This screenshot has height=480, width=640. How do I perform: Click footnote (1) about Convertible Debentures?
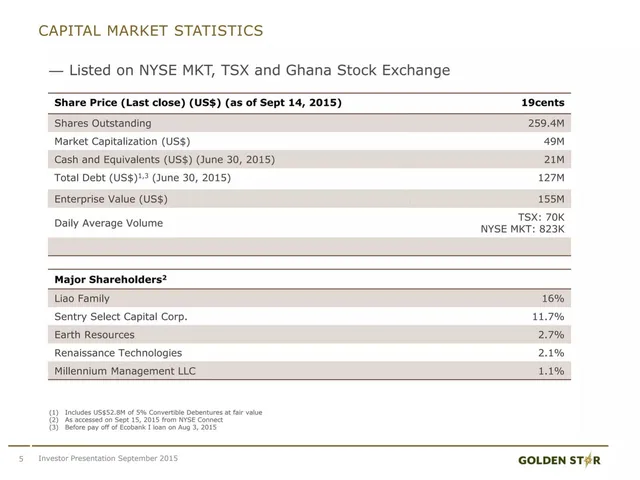click(x=156, y=412)
